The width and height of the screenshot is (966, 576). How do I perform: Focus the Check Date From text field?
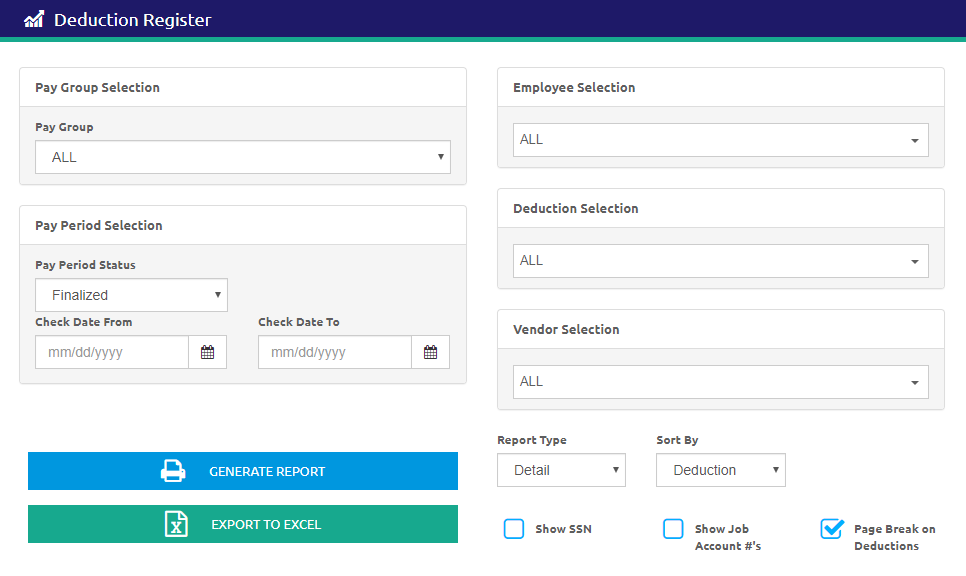coord(112,352)
